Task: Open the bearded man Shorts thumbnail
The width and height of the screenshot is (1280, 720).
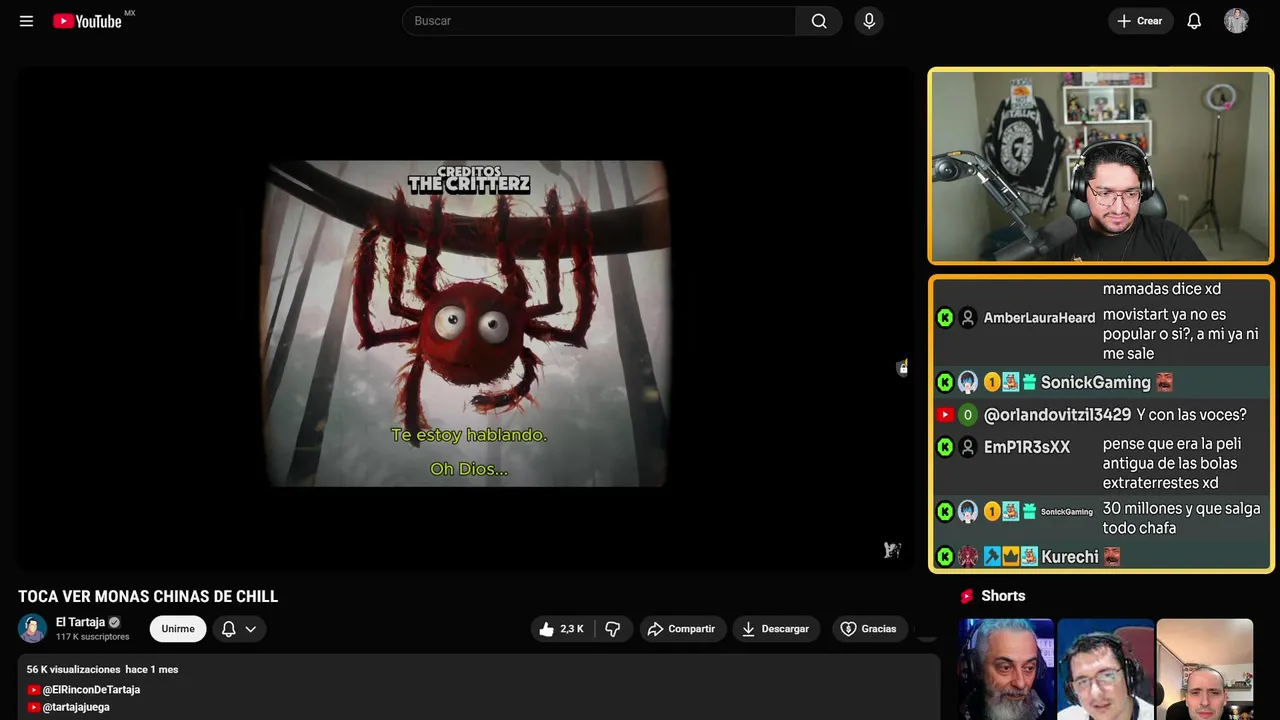Action: click(x=1006, y=669)
